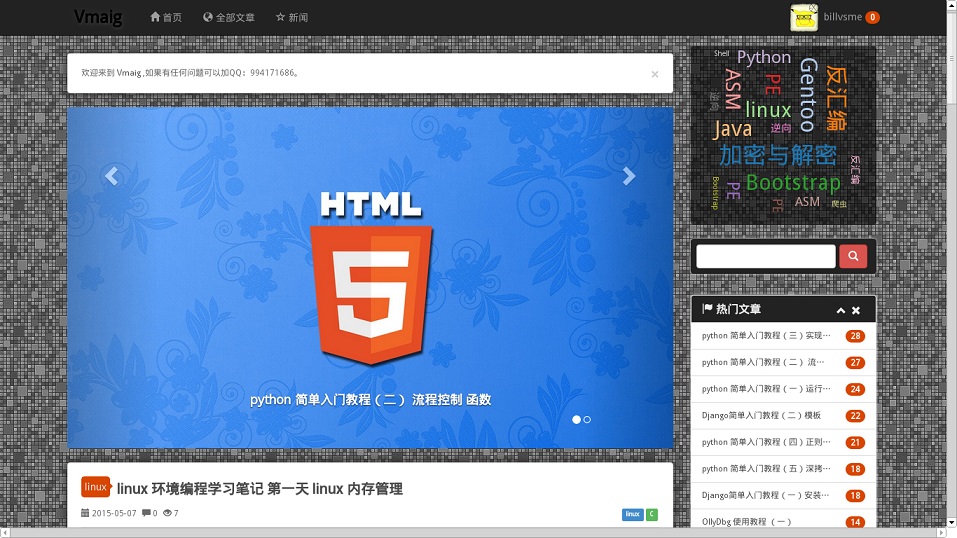This screenshot has width=957, height=538.
Task: Open the linux 环境编程学习笔记 article title
Action: [259, 489]
